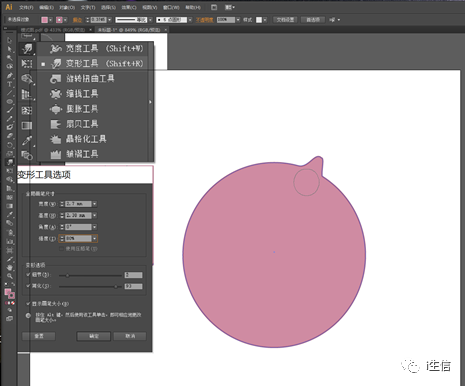Select the Pen tool
This screenshot has width=465, height=386.
(x=10, y=75)
